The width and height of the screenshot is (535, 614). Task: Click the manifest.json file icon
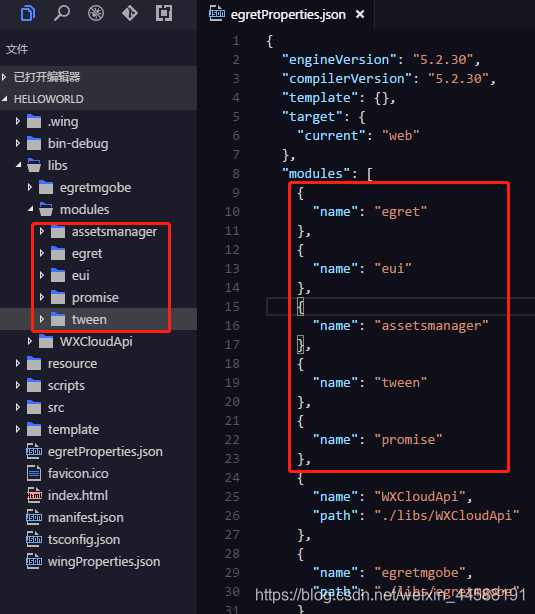tap(34, 517)
